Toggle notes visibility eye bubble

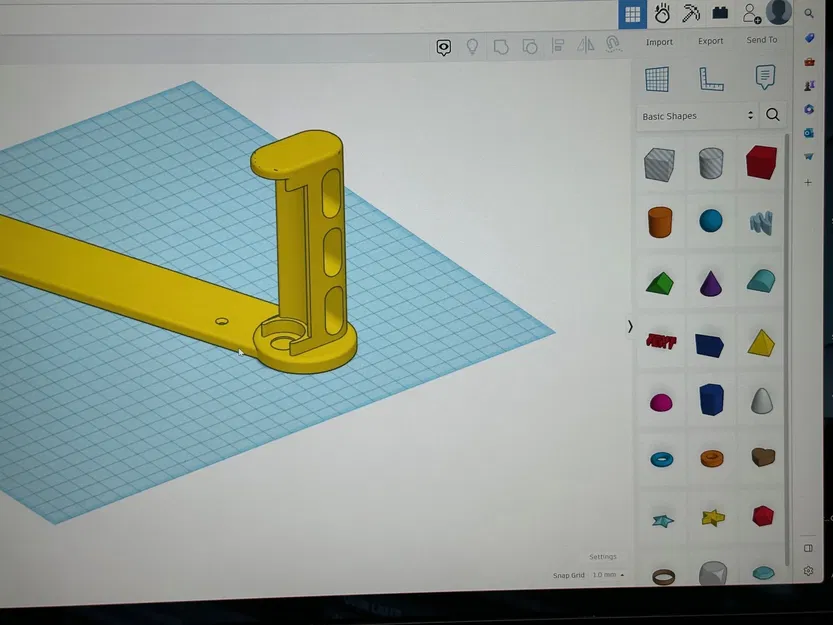pos(444,47)
